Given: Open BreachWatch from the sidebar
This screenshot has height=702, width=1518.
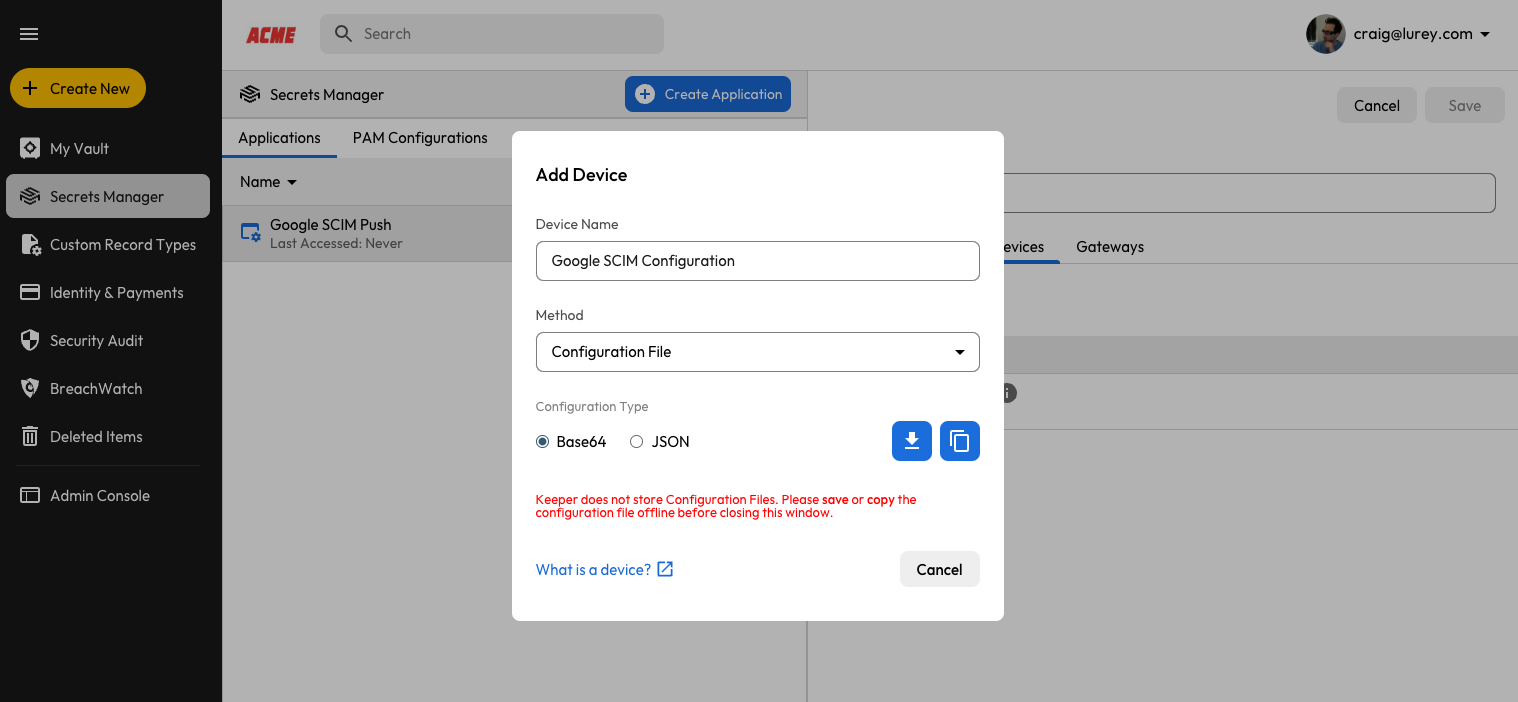Looking at the screenshot, I should pos(96,388).
